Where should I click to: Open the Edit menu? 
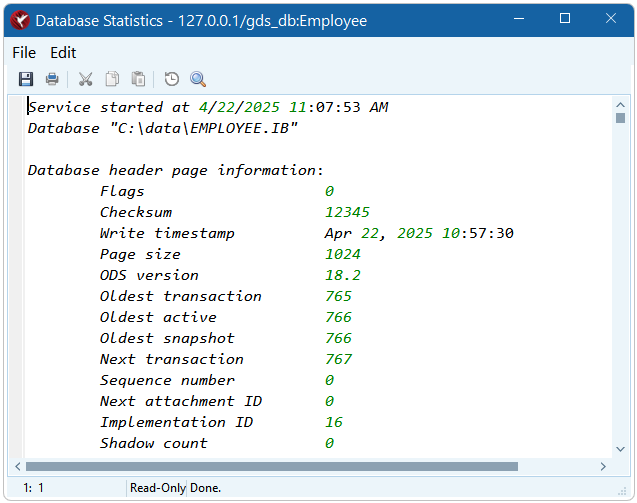pyautogui.click(x=63, y=53)
